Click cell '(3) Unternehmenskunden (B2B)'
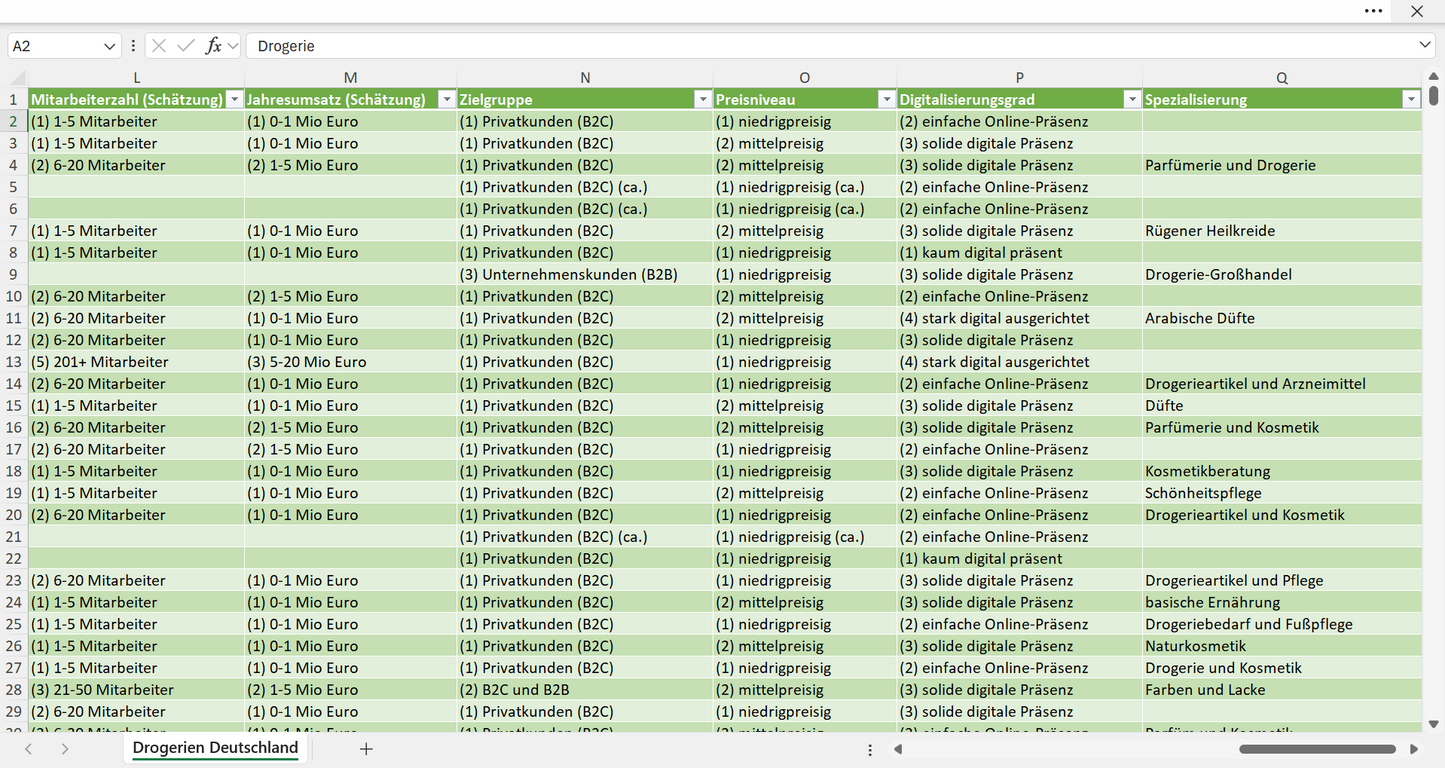 coord(585,275)
